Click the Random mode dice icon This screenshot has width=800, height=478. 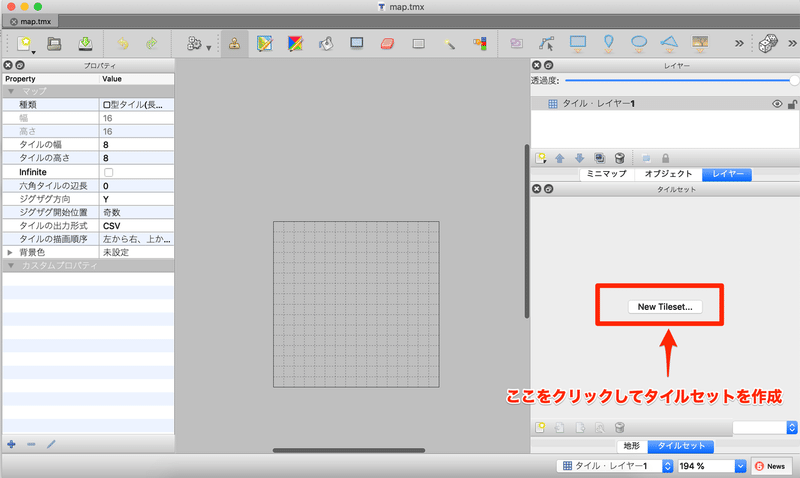(x=768, y=43)
